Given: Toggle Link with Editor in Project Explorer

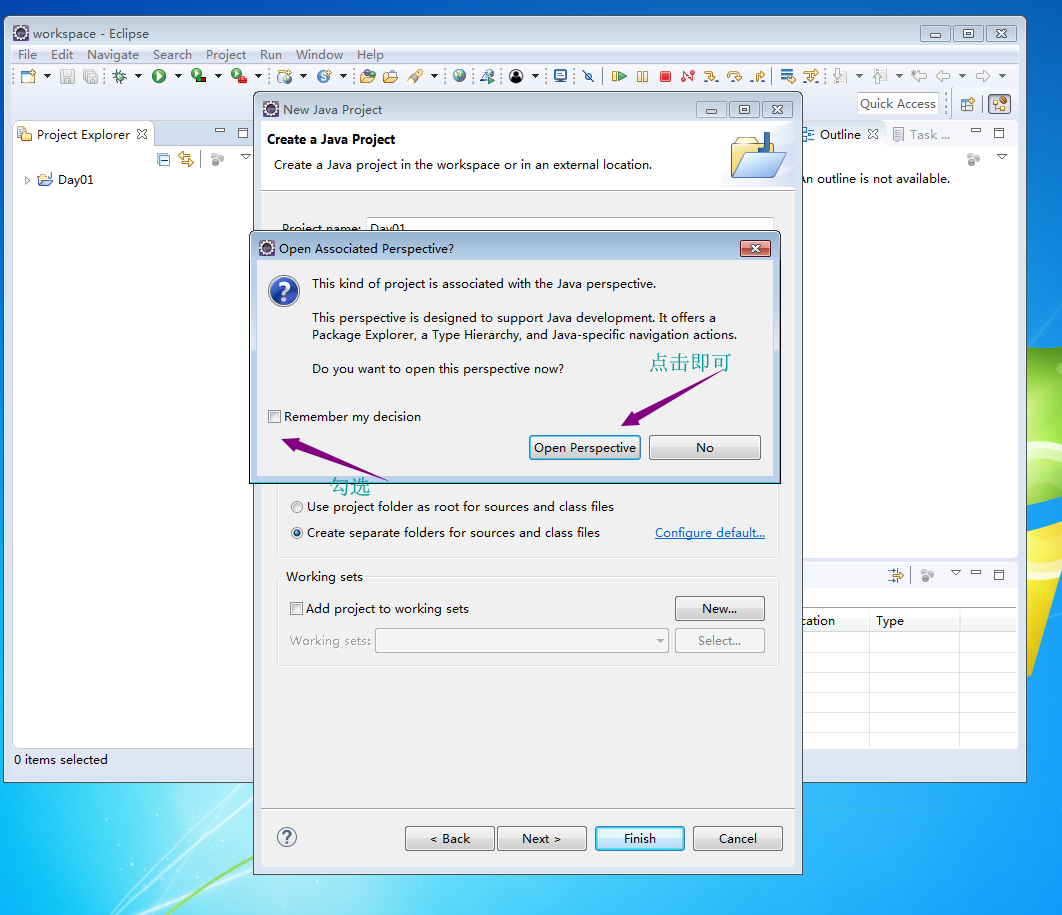Looking at the screenshot, I should tap(186, 159).
